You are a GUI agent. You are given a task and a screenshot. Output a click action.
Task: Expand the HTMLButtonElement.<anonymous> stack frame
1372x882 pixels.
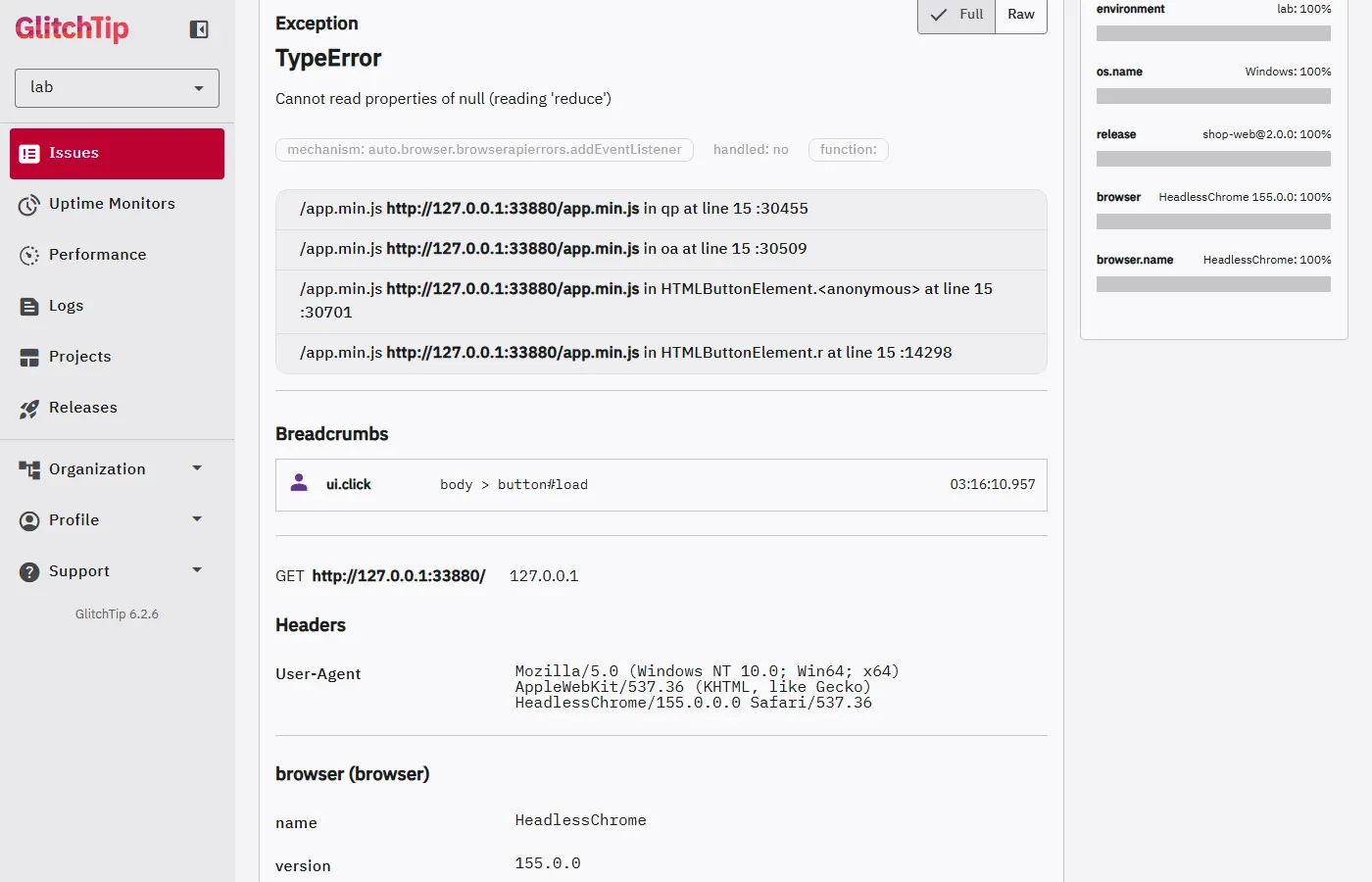coord(661,301)
